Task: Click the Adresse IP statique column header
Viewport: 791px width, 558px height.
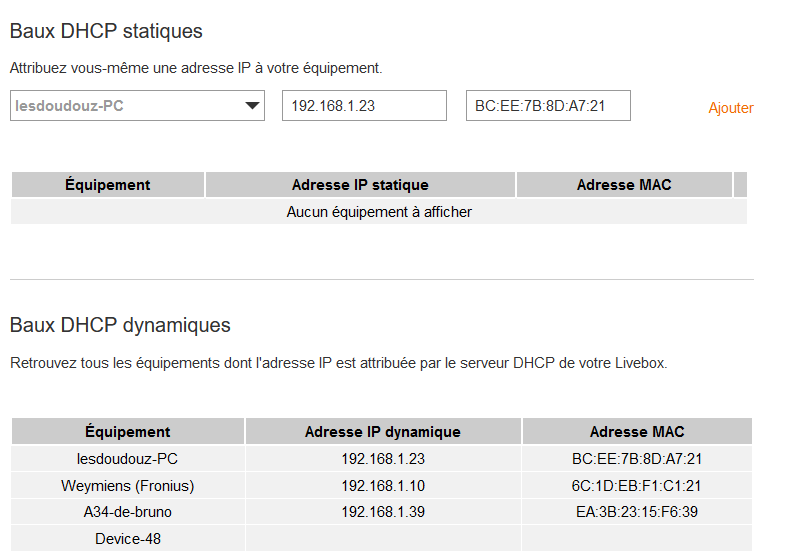Action: (x=360, y=185)
